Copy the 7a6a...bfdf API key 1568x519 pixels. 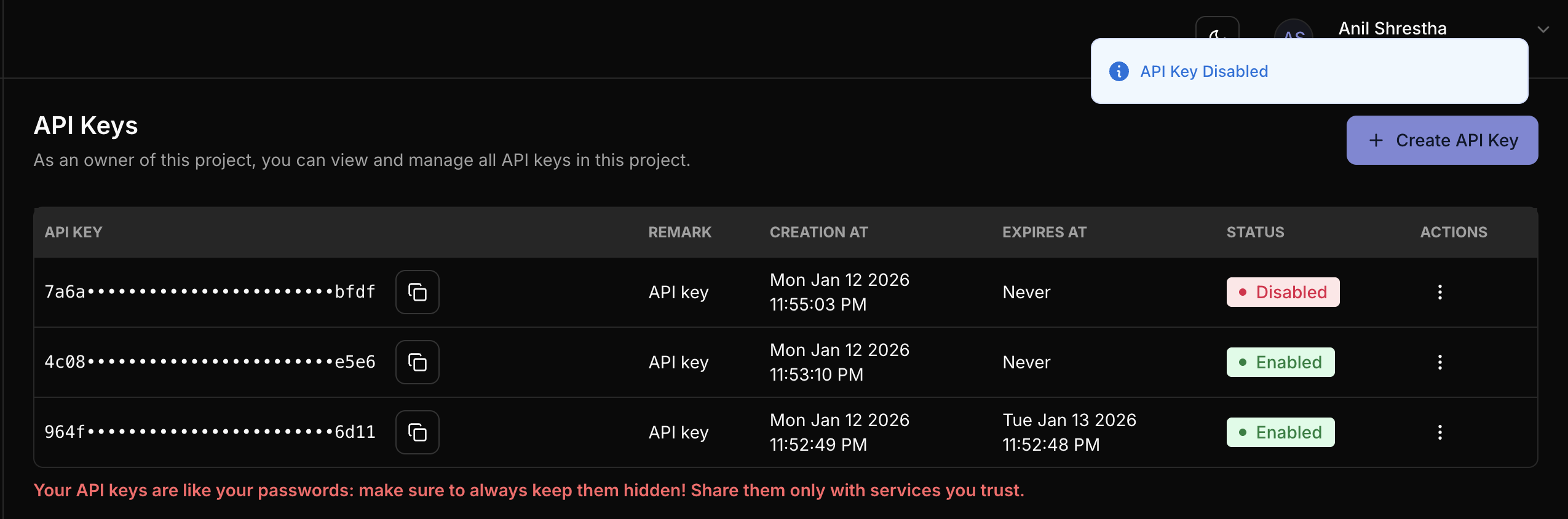[x=417, y=292]
